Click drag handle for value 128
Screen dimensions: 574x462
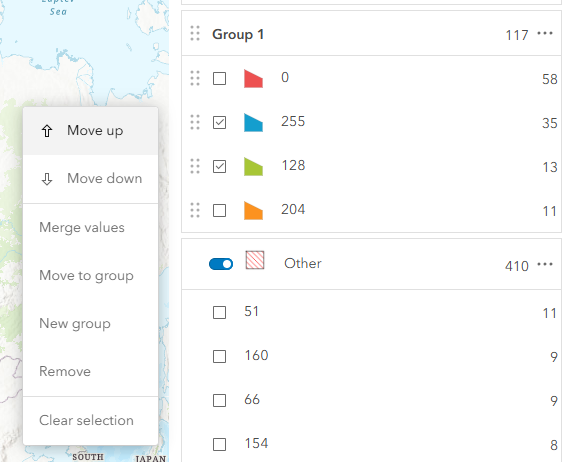(195, 166)
